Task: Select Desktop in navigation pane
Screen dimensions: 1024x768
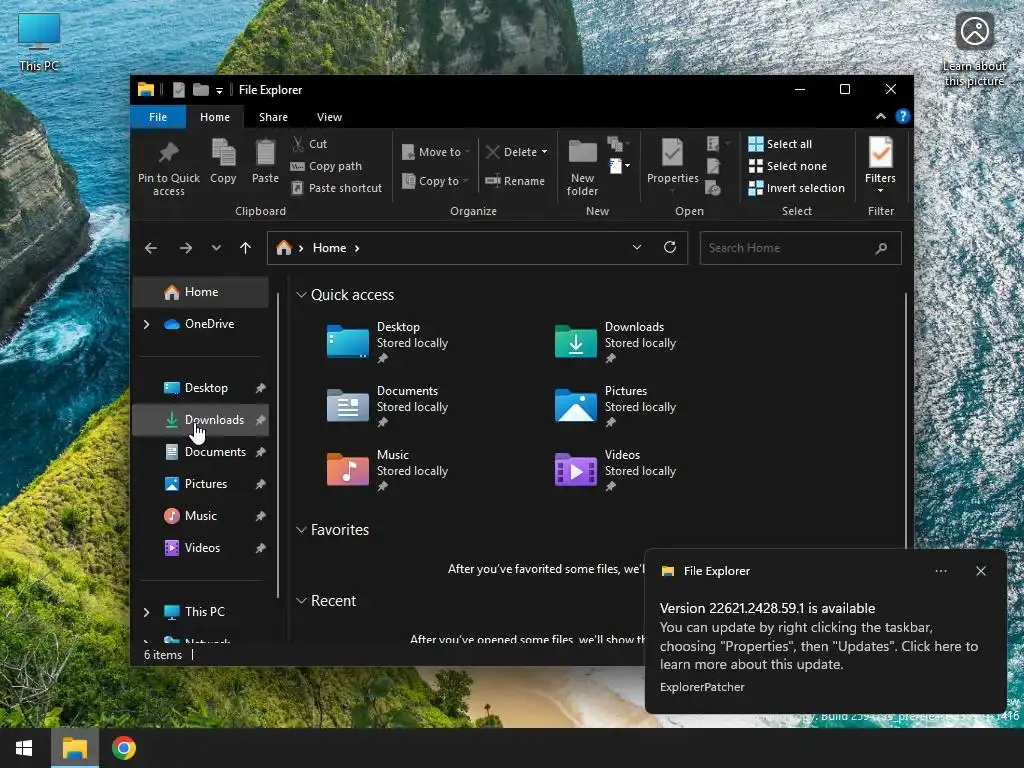Action: (x=200, y=388)
